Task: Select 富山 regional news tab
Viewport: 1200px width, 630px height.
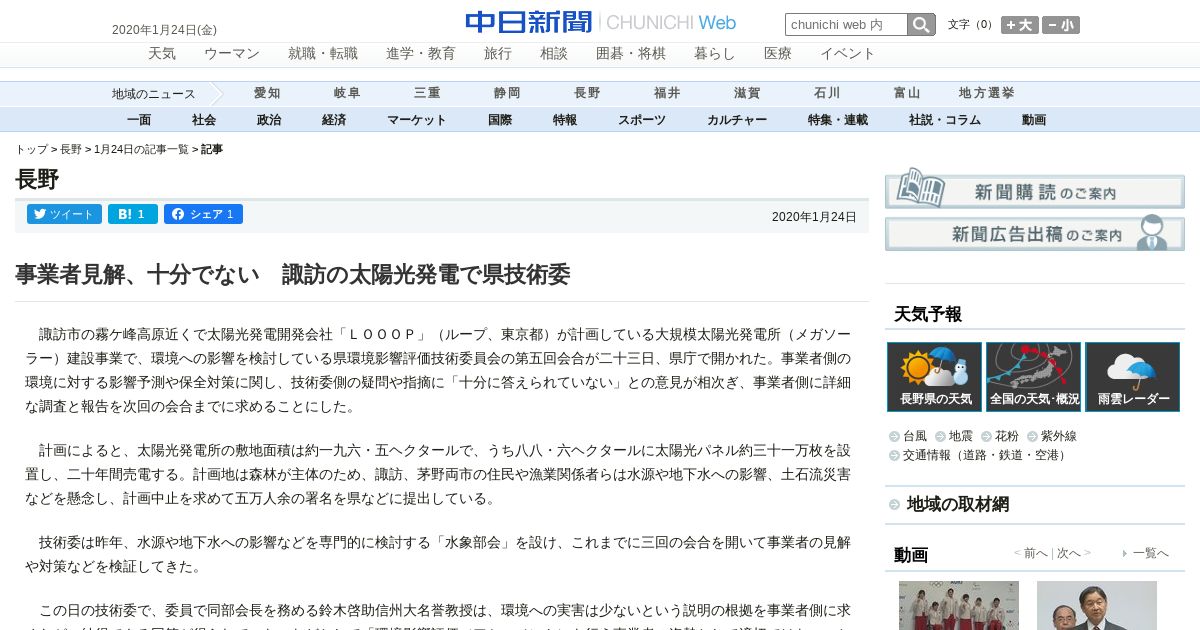Action: coord(907,93)
